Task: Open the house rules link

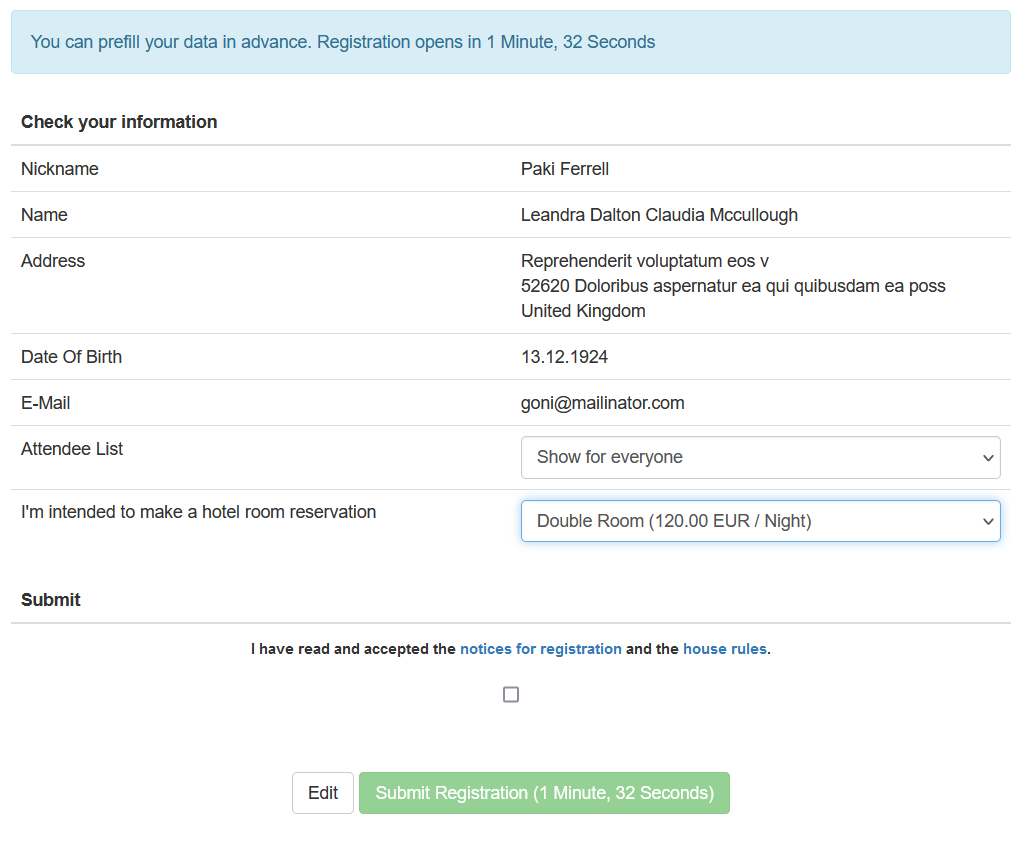Action: 724,649
